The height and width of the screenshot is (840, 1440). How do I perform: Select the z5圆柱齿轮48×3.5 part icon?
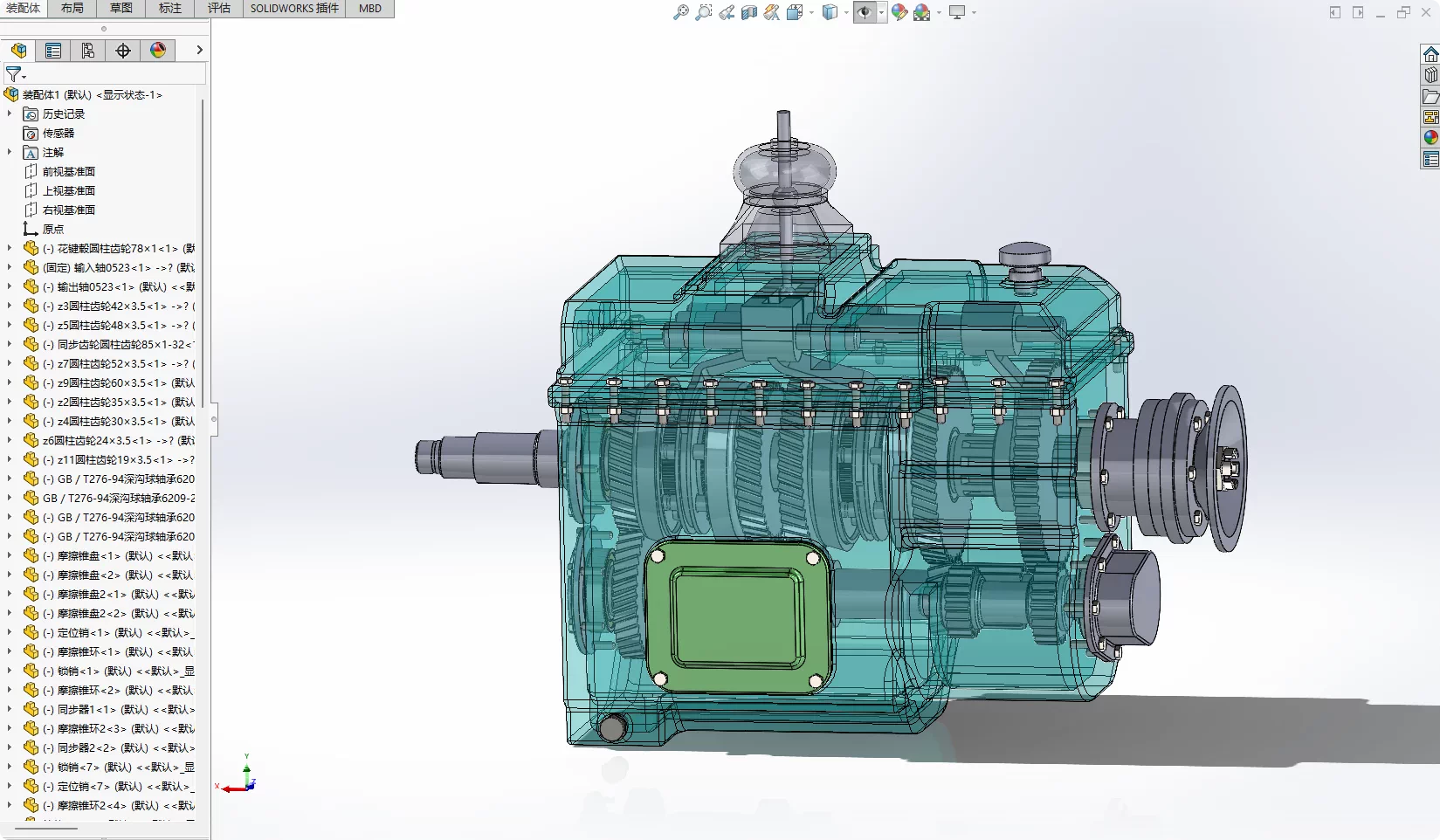[x=31, y=325]
